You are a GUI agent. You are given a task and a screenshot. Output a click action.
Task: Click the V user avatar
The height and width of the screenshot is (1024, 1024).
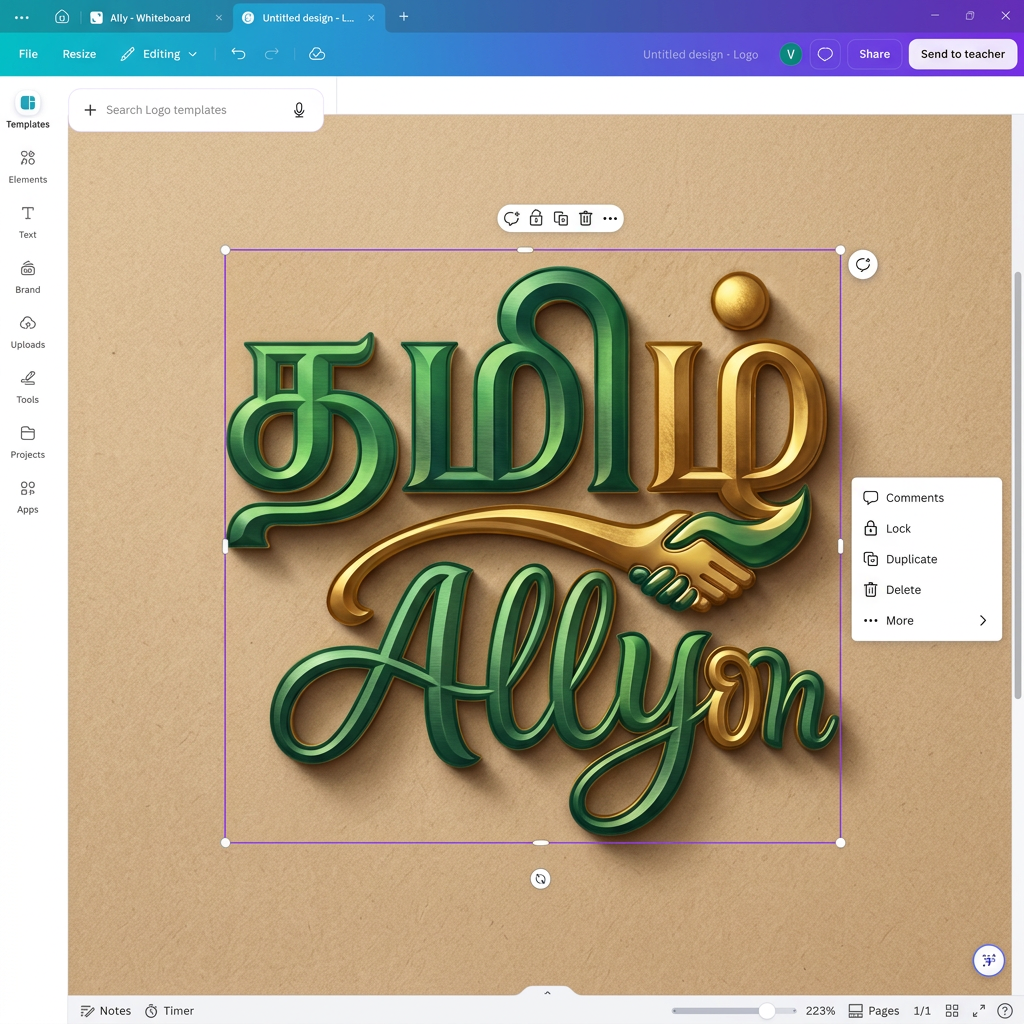click(x=790, y=54)
